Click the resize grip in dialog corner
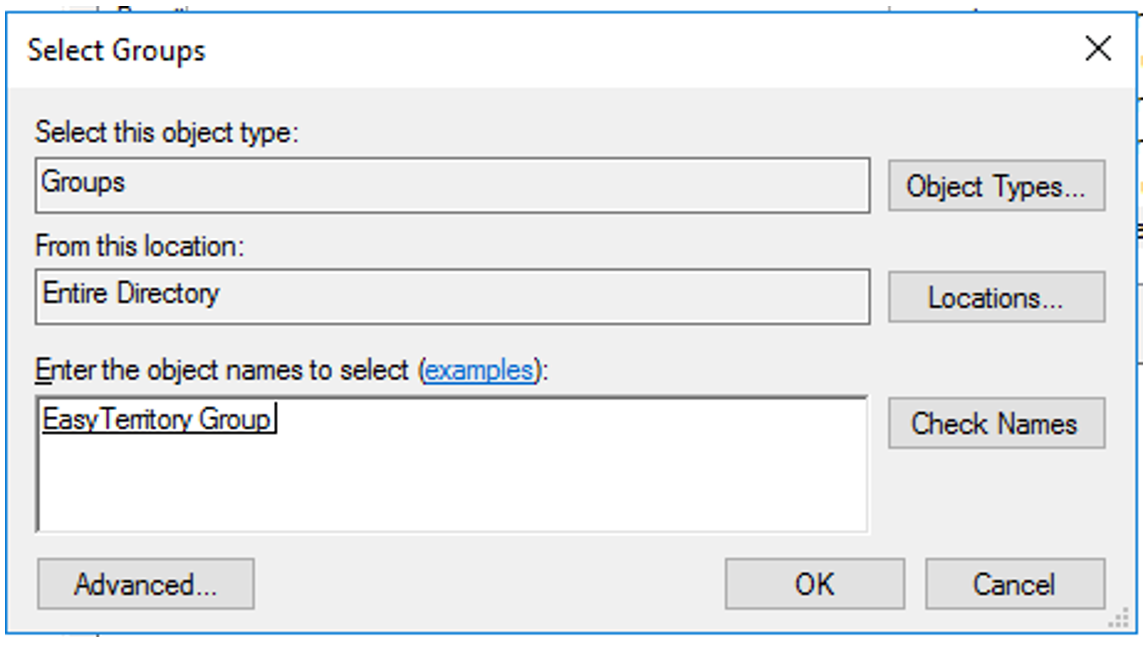This screenshot has width=1148, height=650. click(x=1120, y=619)
